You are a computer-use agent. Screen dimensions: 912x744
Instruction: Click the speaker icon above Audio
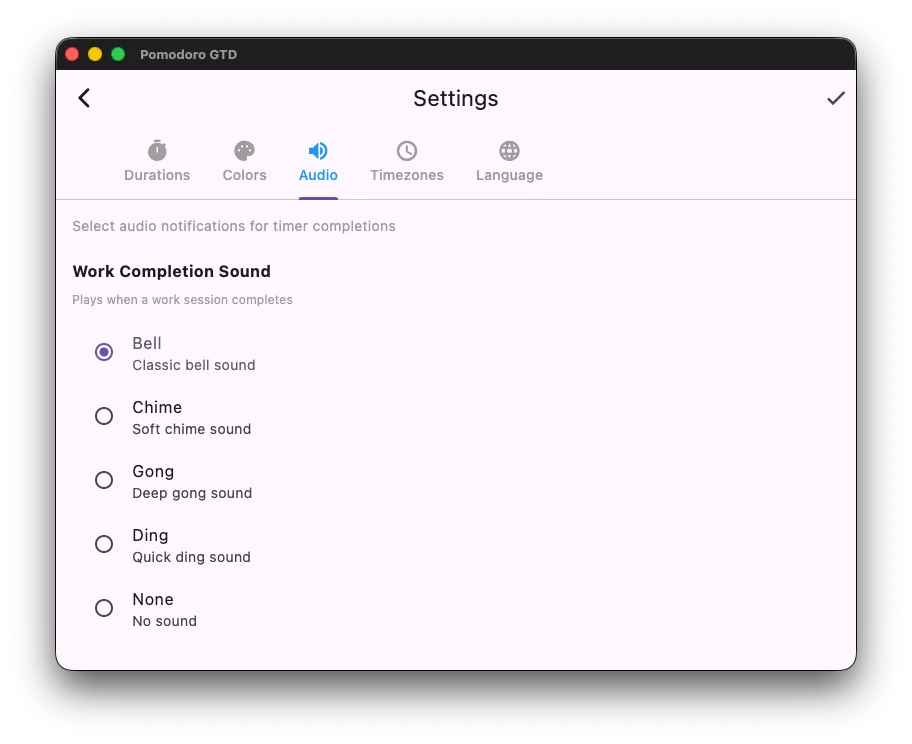[318, 151]
